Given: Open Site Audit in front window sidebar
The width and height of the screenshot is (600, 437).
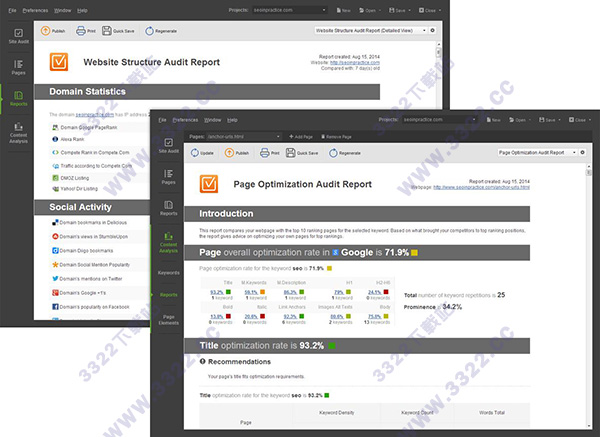Looking at the screenshot, I should click(168, 145).
